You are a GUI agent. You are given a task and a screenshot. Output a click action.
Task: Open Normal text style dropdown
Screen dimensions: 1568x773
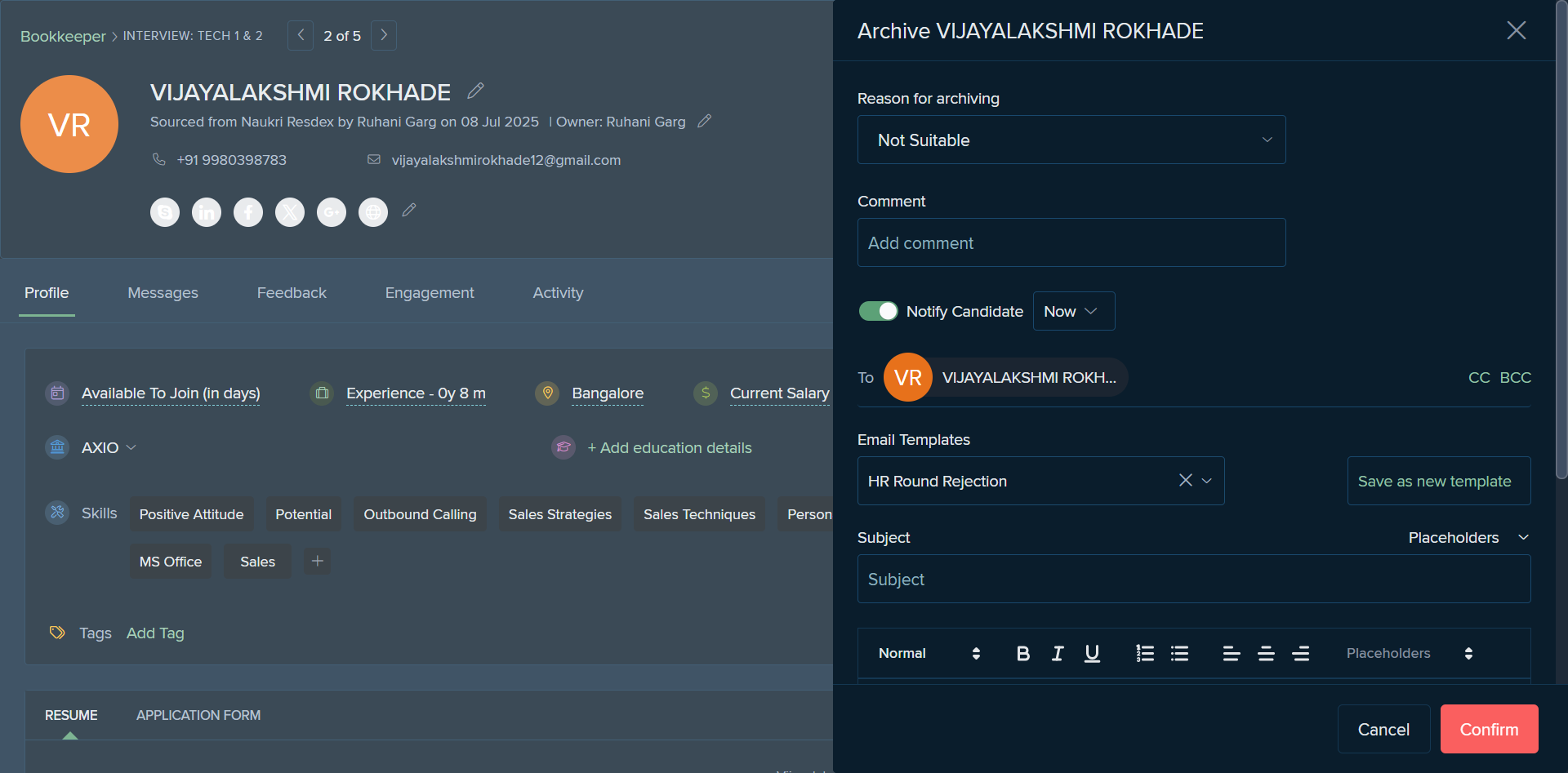929,653
